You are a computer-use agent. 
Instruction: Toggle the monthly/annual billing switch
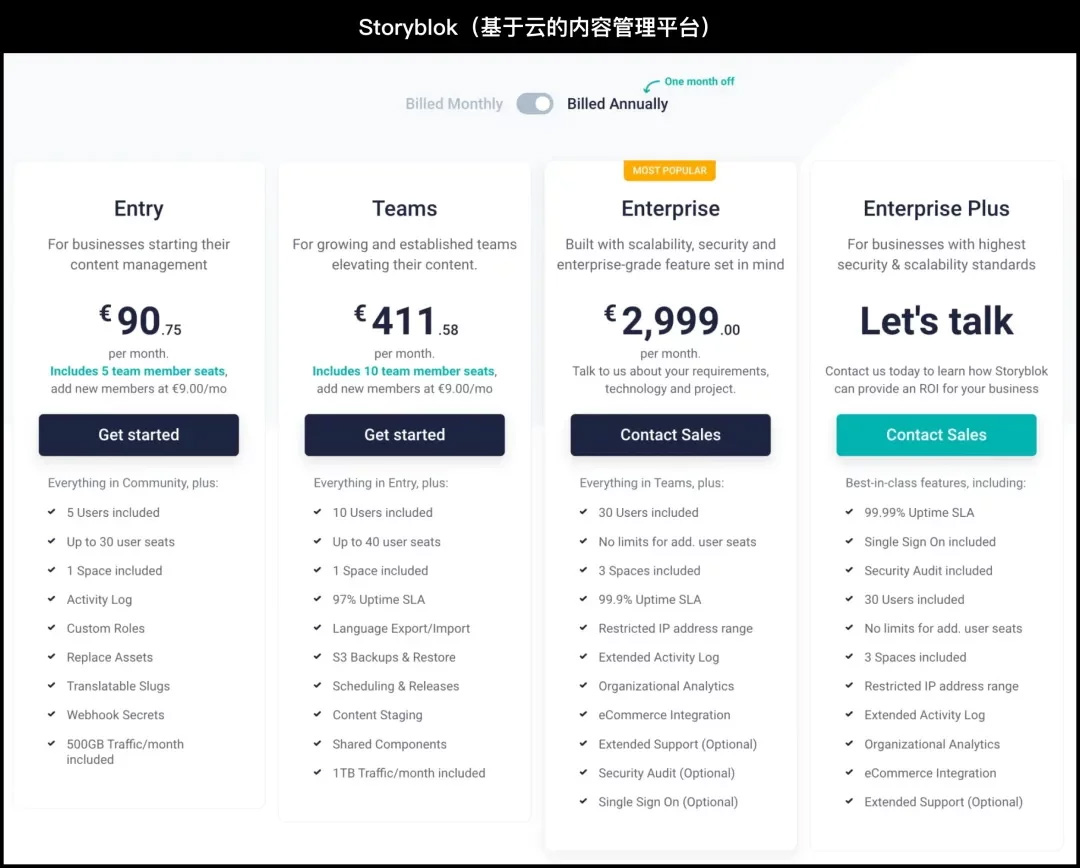(534, 104)
